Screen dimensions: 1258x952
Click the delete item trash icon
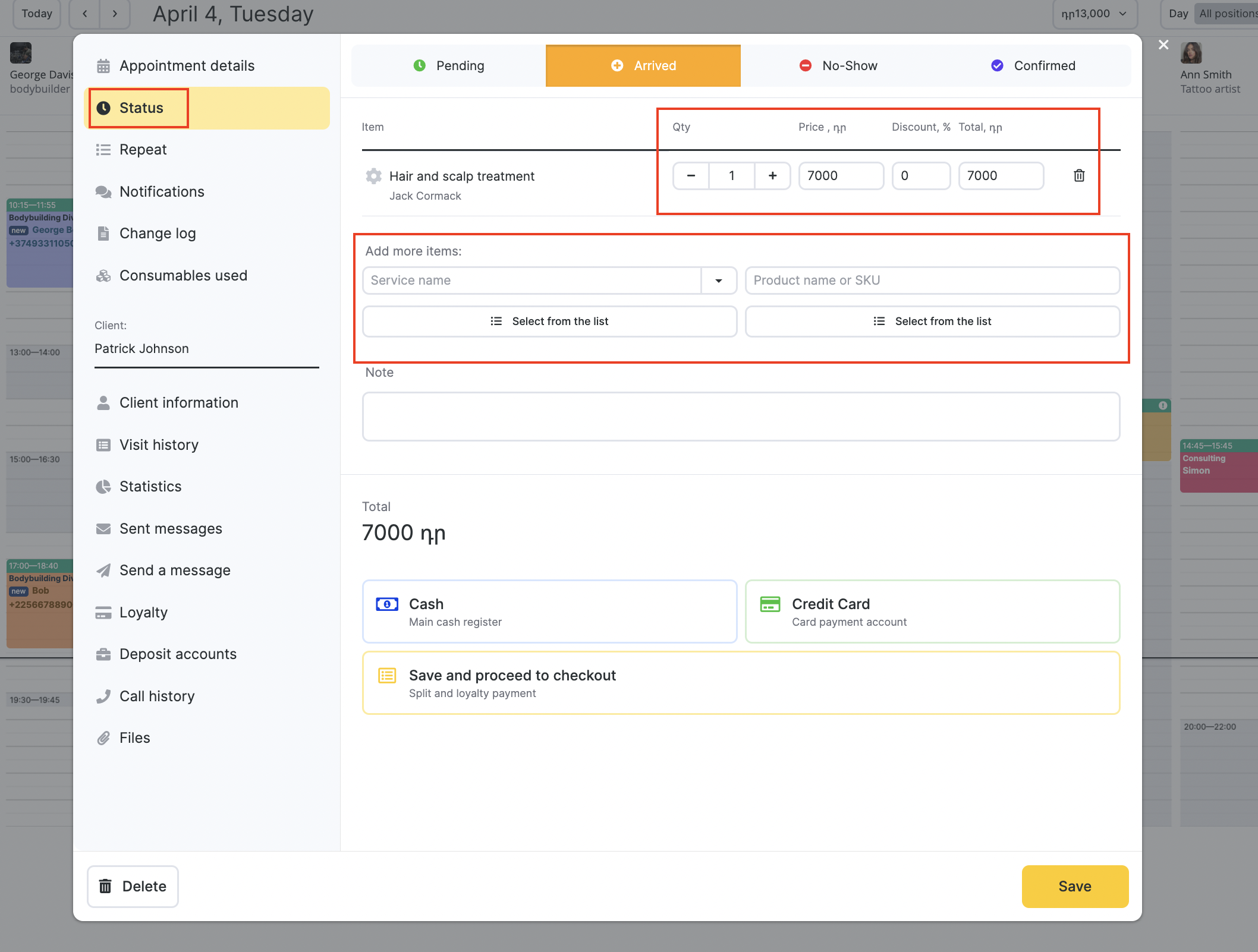pos(1080,175)
